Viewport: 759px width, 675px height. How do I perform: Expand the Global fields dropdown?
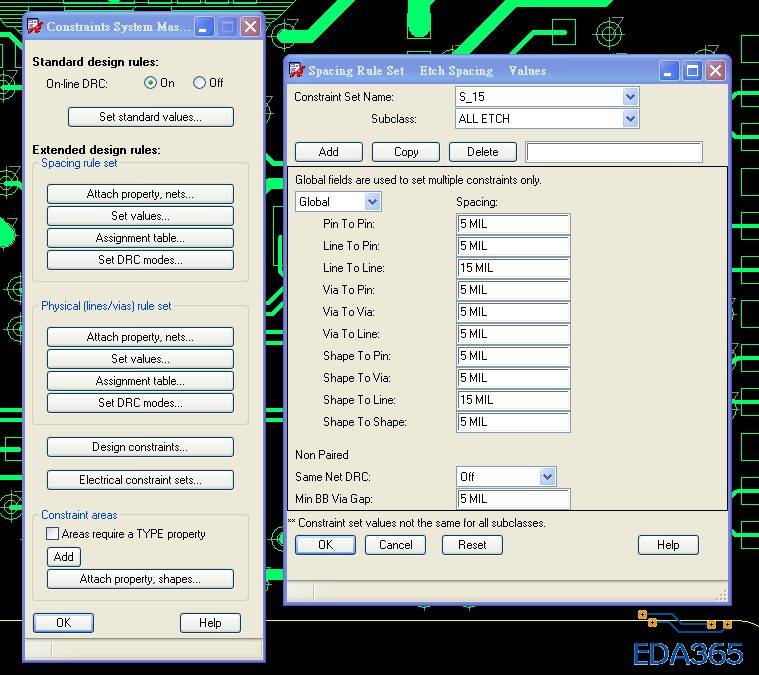tap(372, 201)
